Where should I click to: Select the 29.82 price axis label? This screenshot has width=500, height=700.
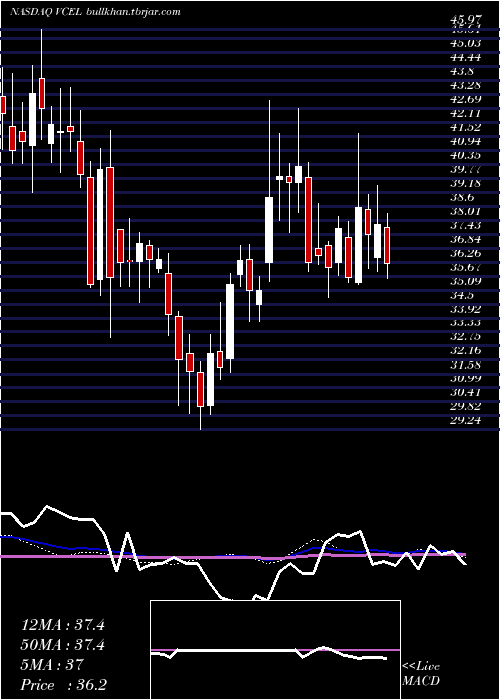coord(466,407)
